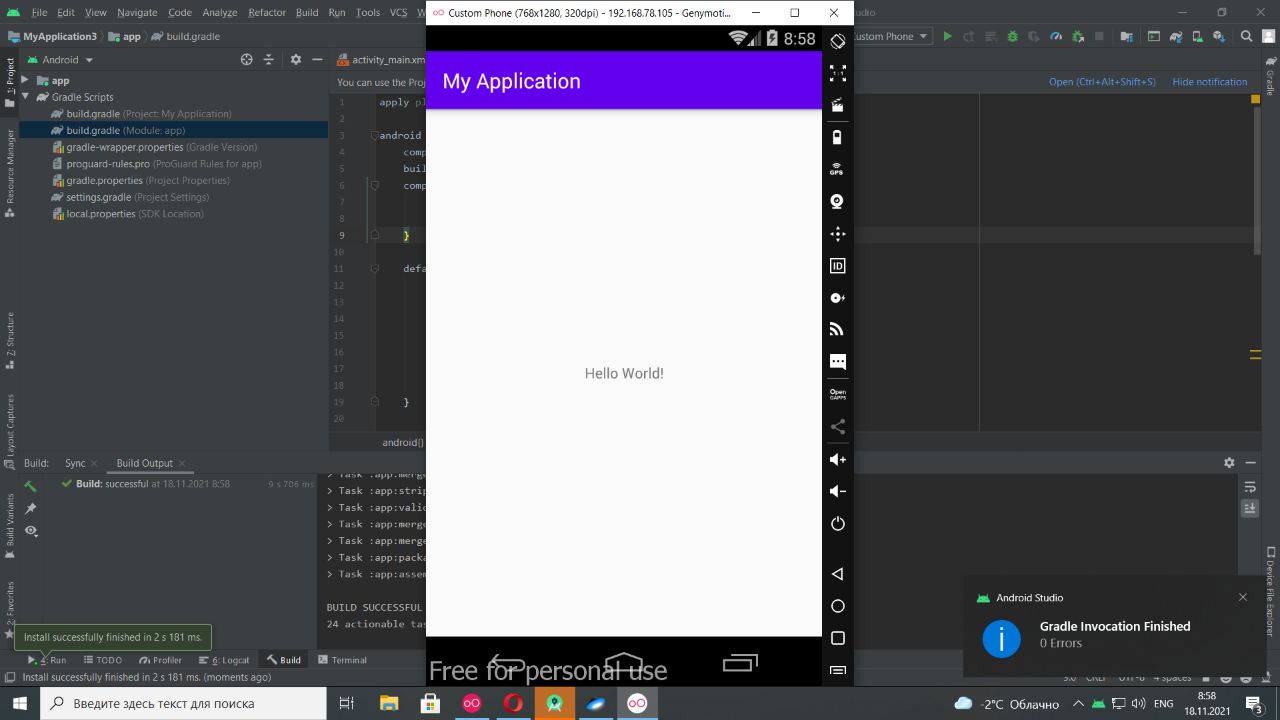Viewport: 1280px width, 720px height.
Task: Click Windows taskbar search field
Action: pos(183,703)
